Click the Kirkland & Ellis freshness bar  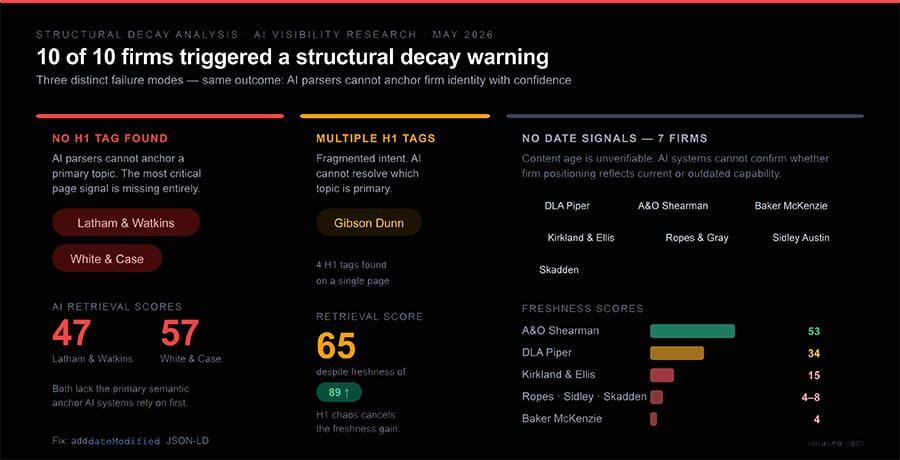pyautogui.click(x=662, y=375)
